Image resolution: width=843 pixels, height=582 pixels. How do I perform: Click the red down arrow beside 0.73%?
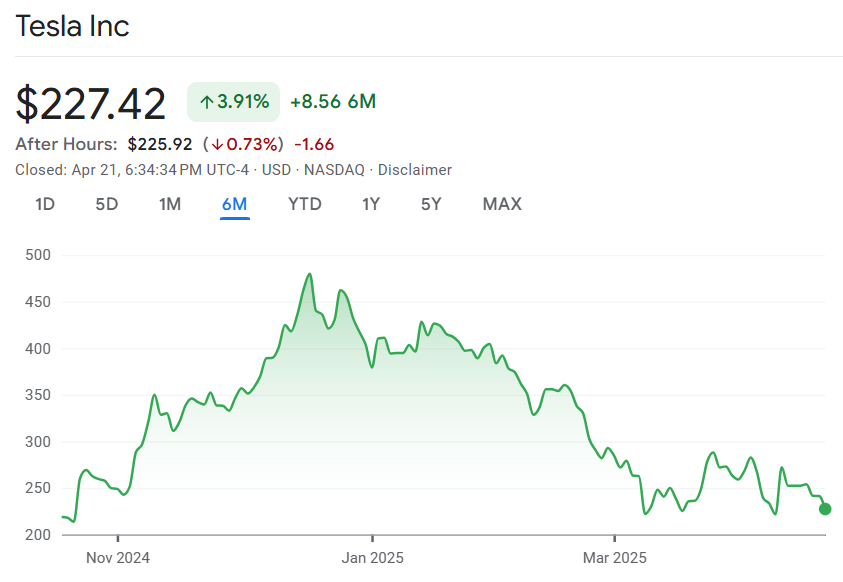coord(217,145)
